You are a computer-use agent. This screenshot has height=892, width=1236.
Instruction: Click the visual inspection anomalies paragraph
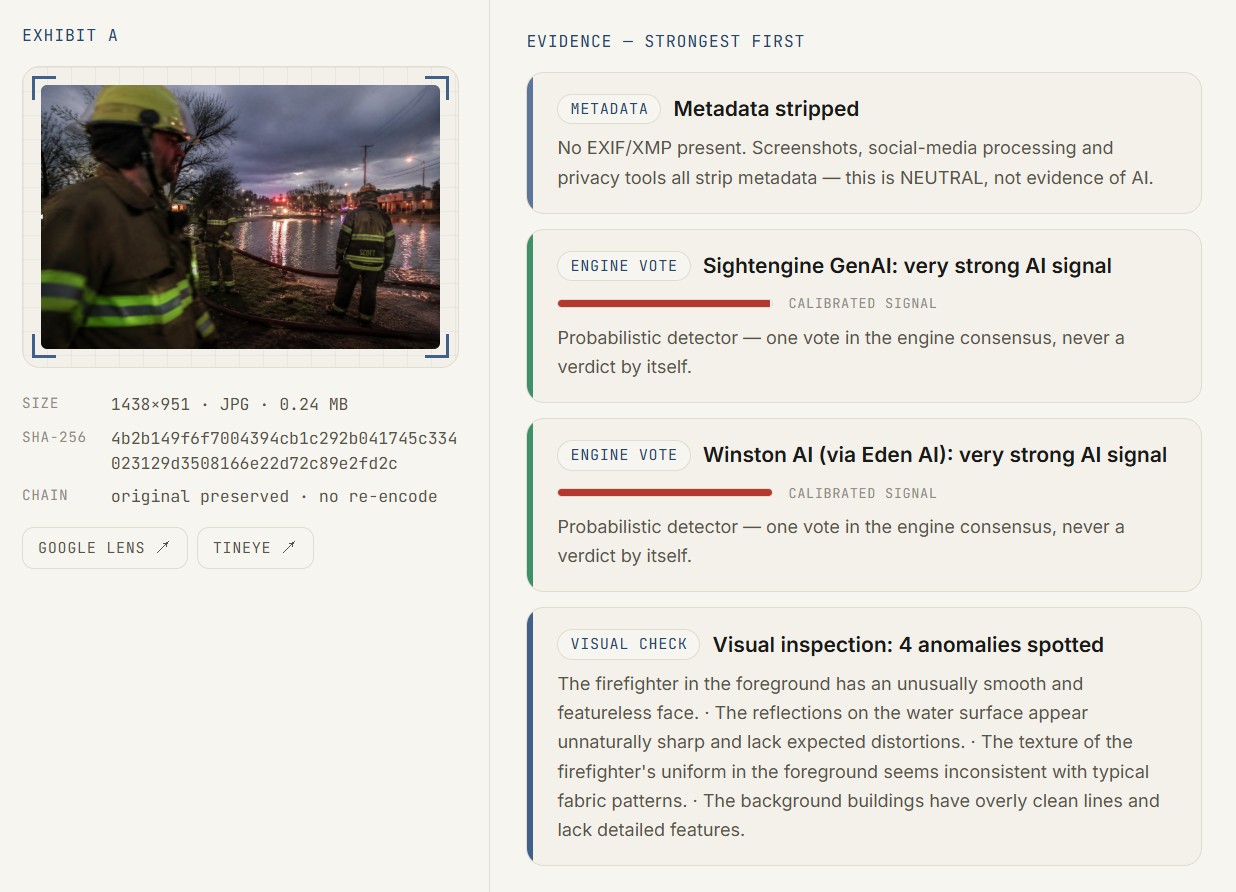(x=858, y=757)
